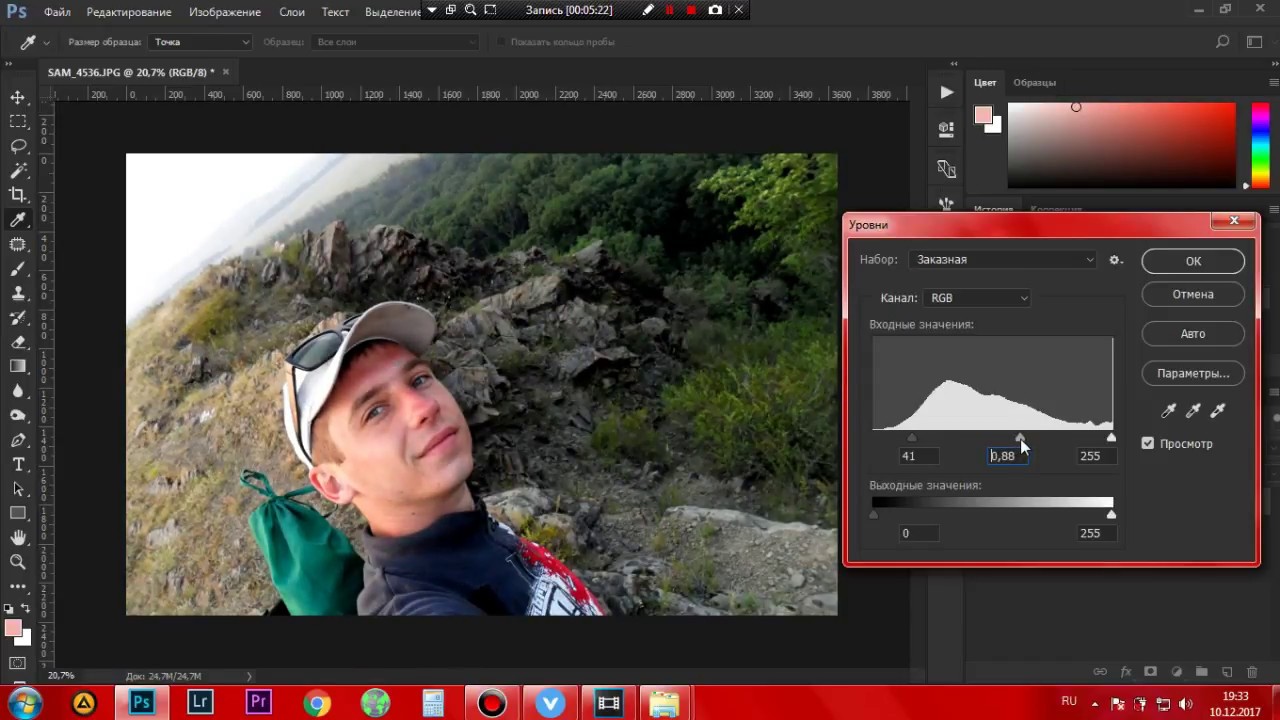Image resolution: width=1280 pixels, height=720 pixels.
Task: Uncheck the Просмотр preview checkbox
Action: (x=1148, y=443)
